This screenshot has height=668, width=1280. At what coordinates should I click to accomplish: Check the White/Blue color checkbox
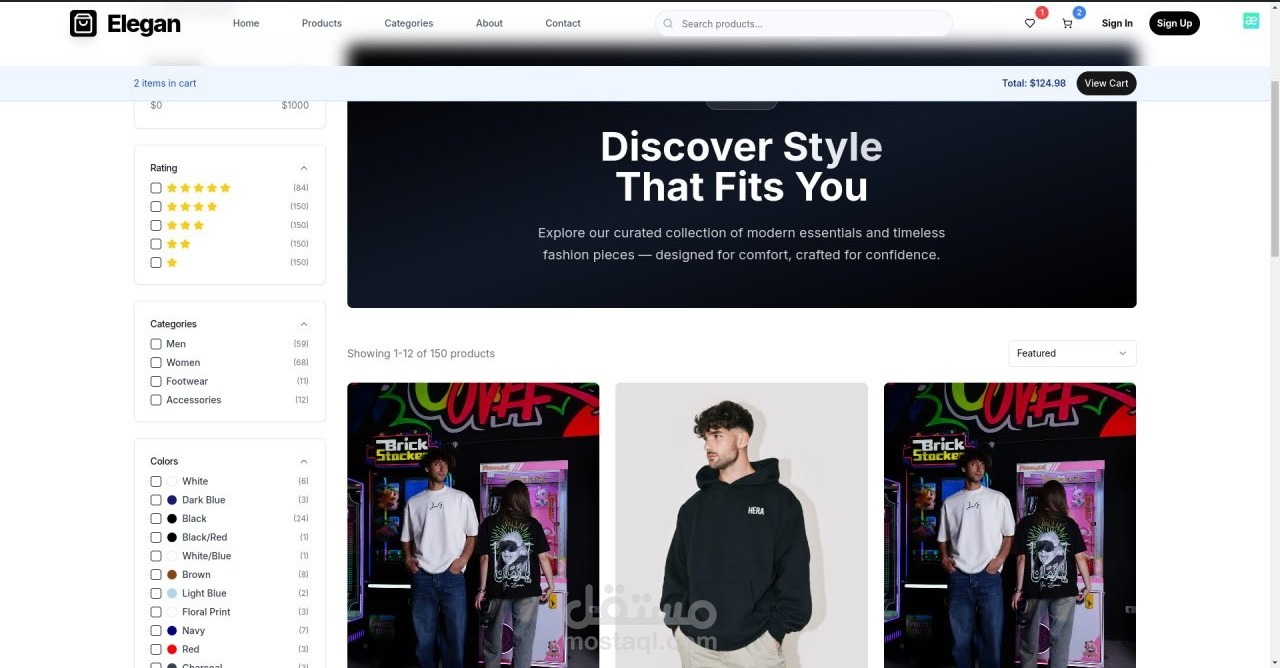click(156, 556)
